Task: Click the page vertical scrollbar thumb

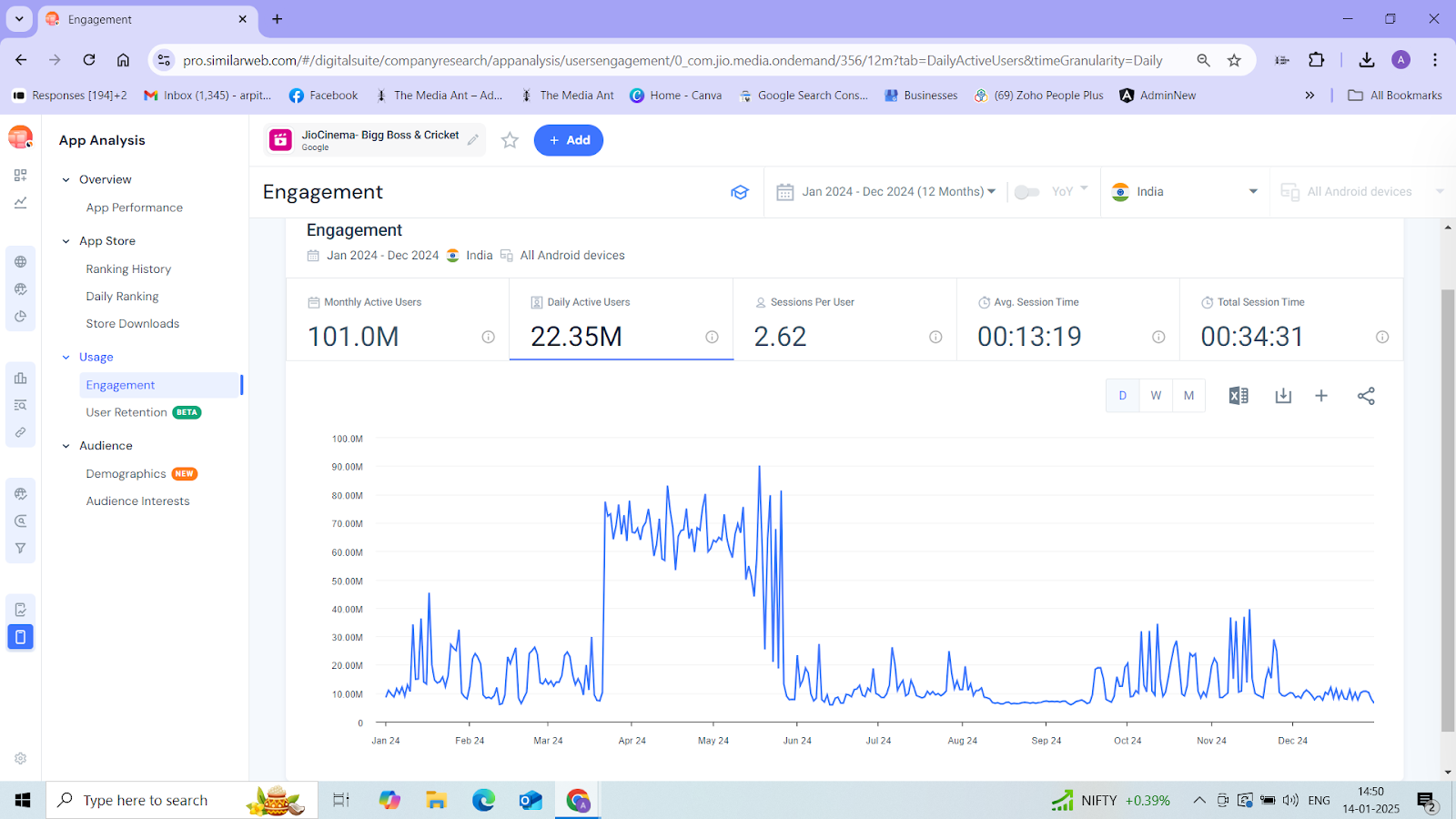Action: point(1448,510)
